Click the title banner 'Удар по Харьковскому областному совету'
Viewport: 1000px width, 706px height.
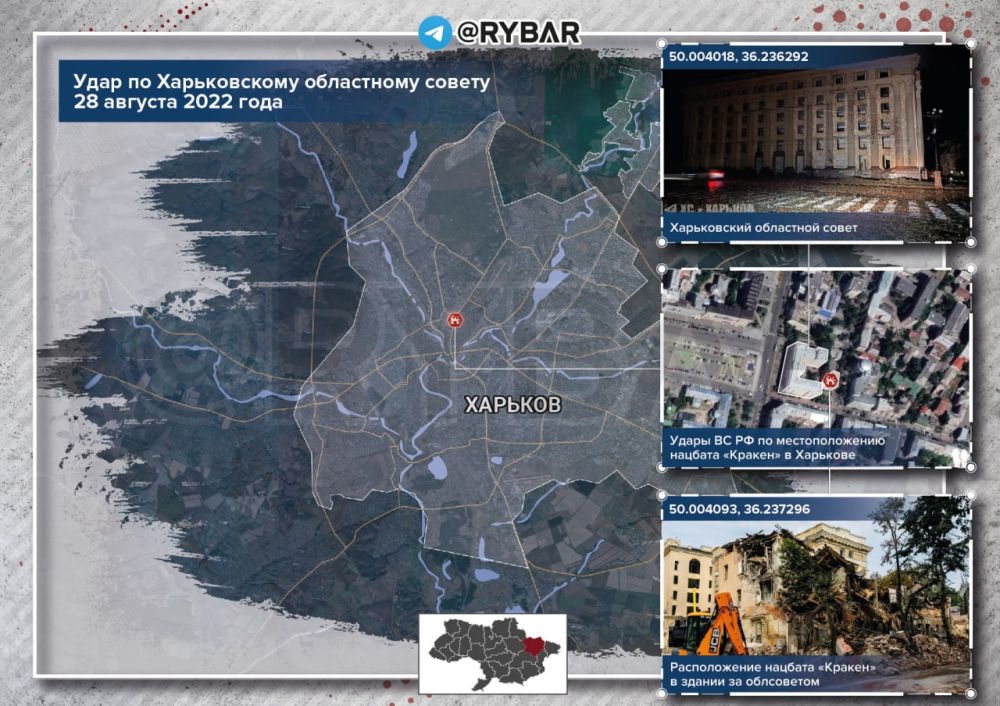(275, 92)
